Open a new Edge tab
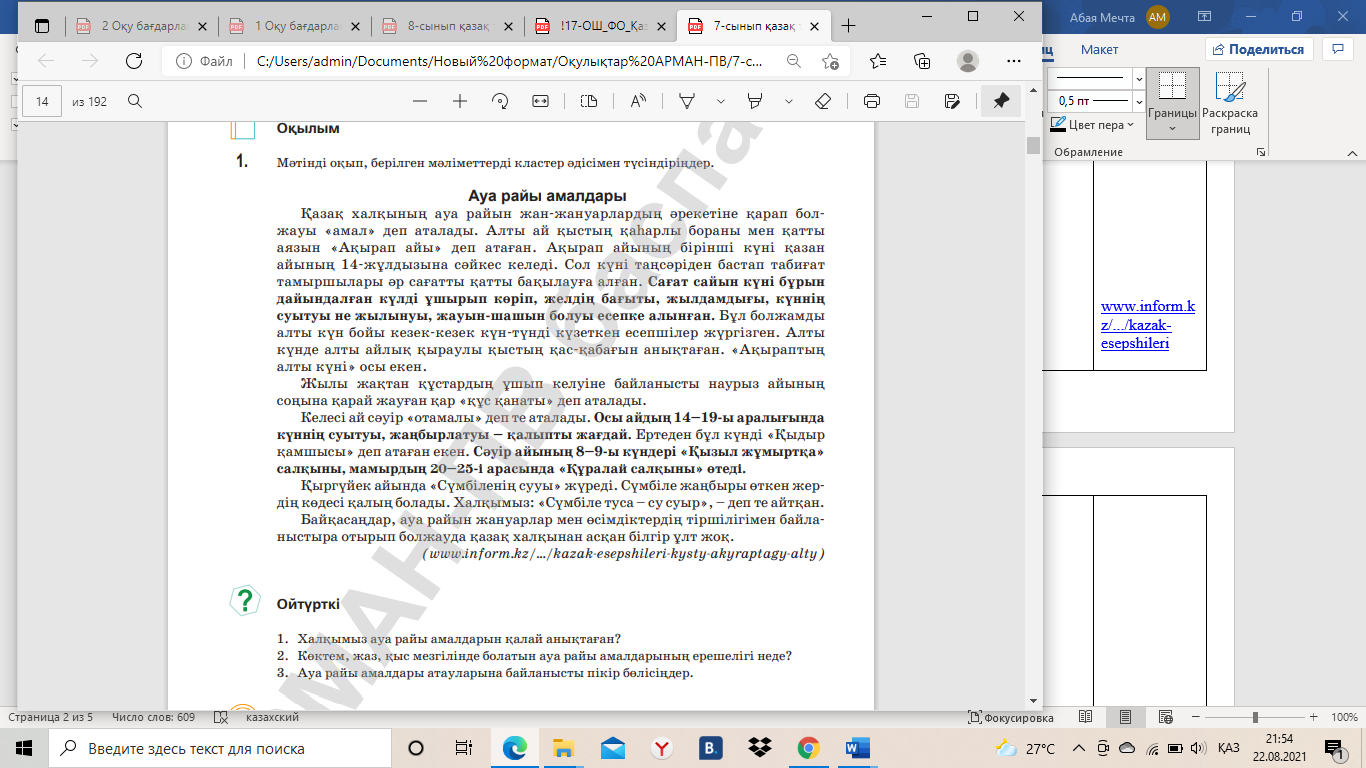1366x768 pixels. pyautogui.click(x=849, y=26)
